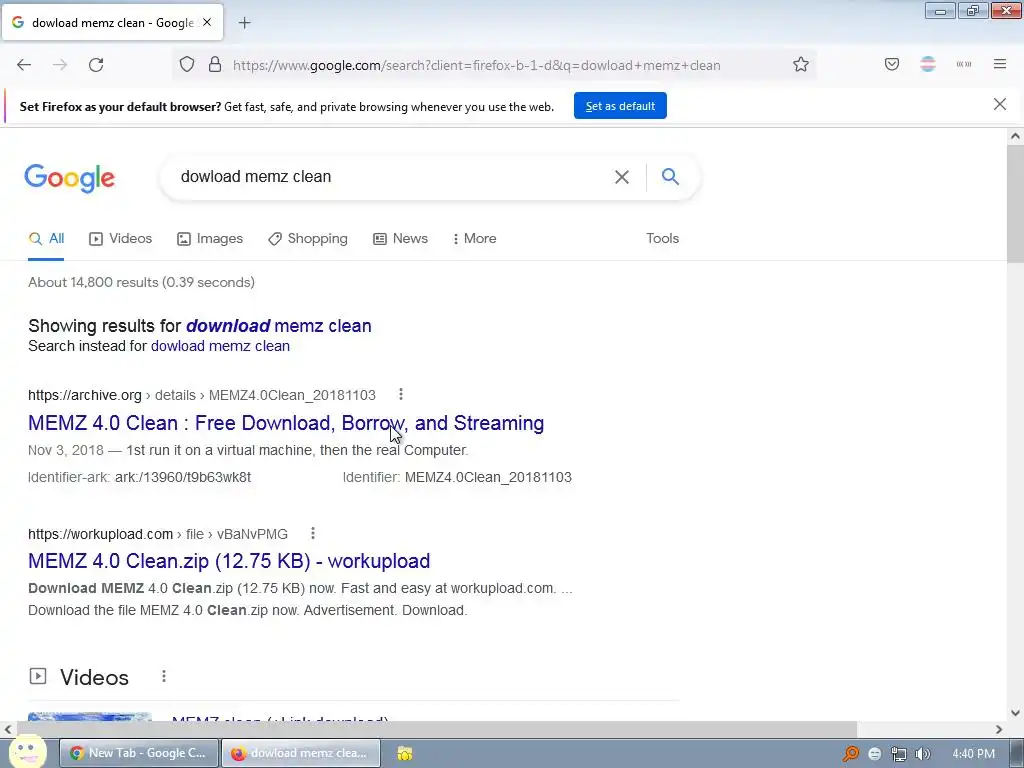
Task: Open MEMZ 4.0 Clean.zip workupload result
Action: (x=229, y=561)
